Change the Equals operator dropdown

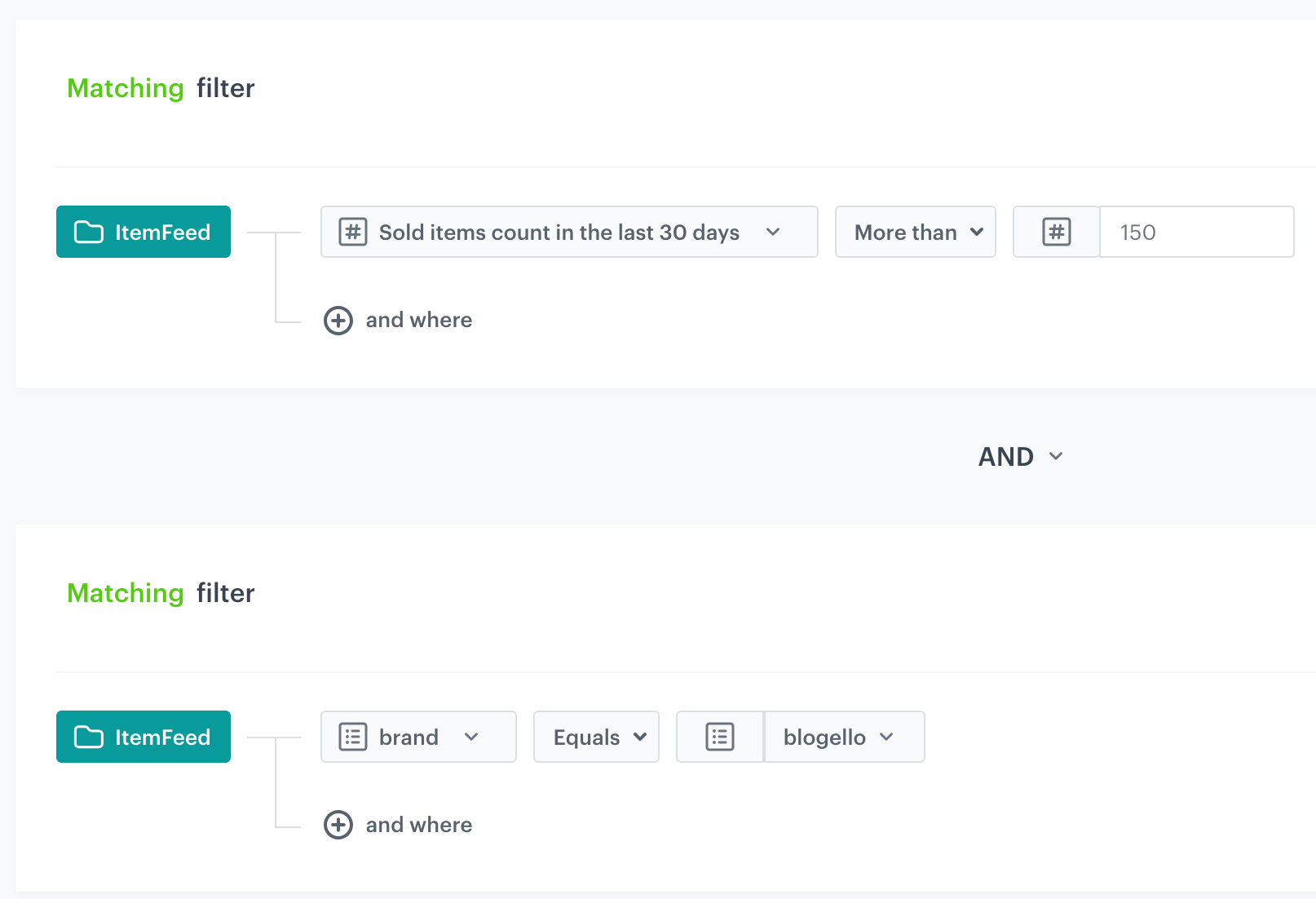pyautogui.click(x=596, y=737)
